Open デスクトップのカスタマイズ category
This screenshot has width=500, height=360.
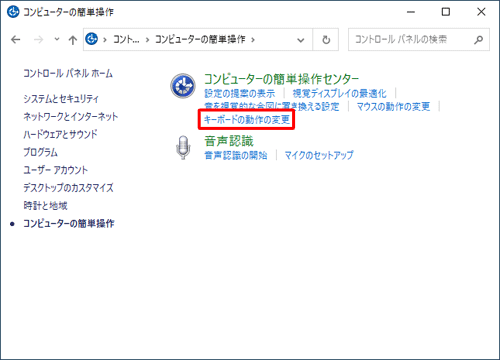(x=68, y=188)
